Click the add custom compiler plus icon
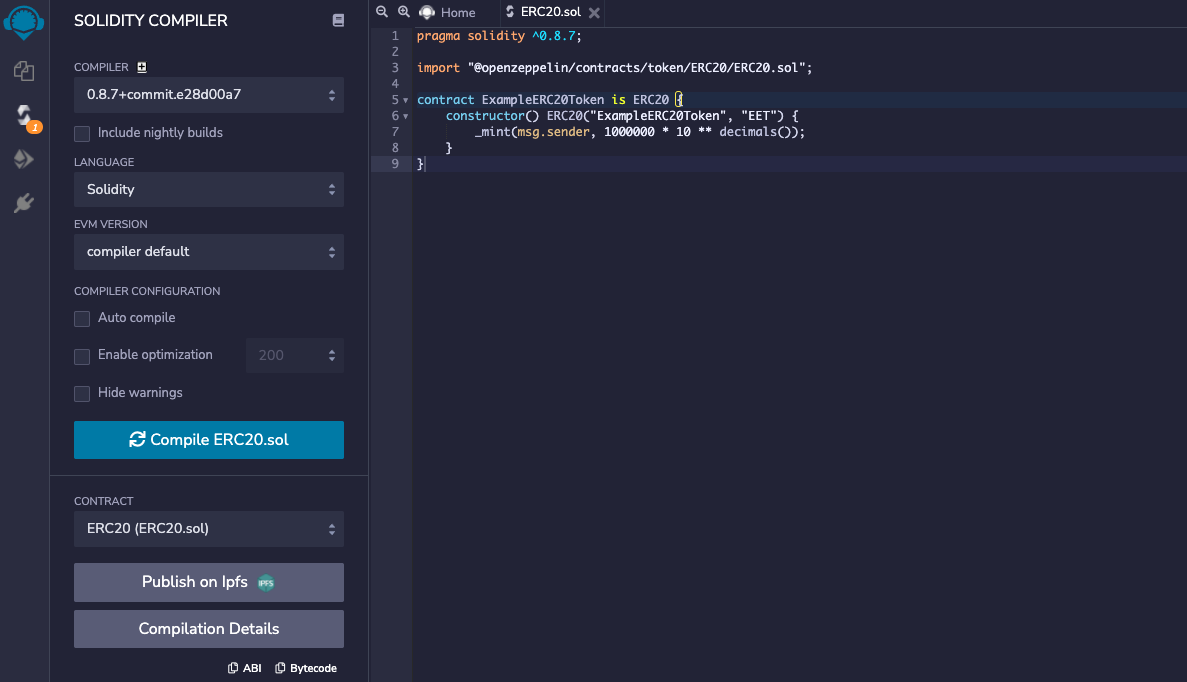Image resolution: width=1187 pixels, height=682 pixels. [142, 67]
